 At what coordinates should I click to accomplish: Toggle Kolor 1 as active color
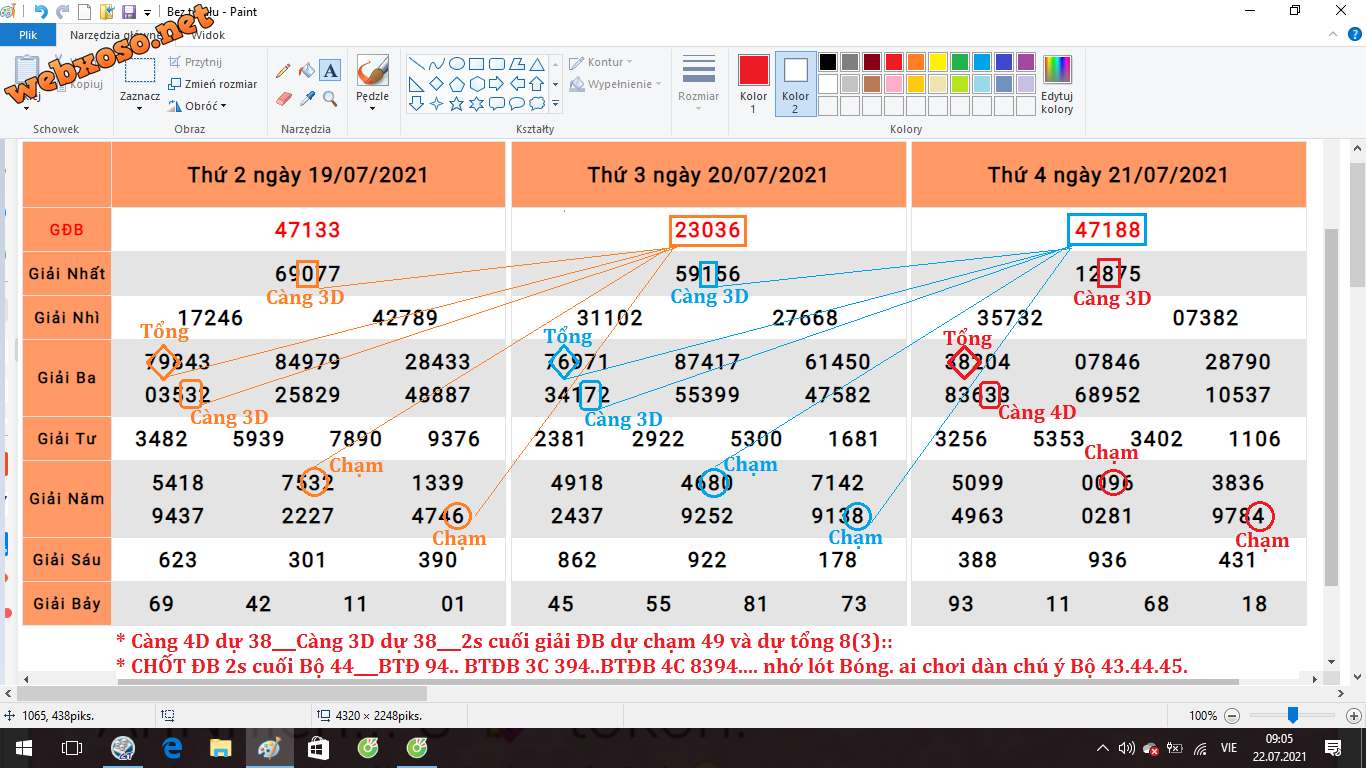[753, 84]
